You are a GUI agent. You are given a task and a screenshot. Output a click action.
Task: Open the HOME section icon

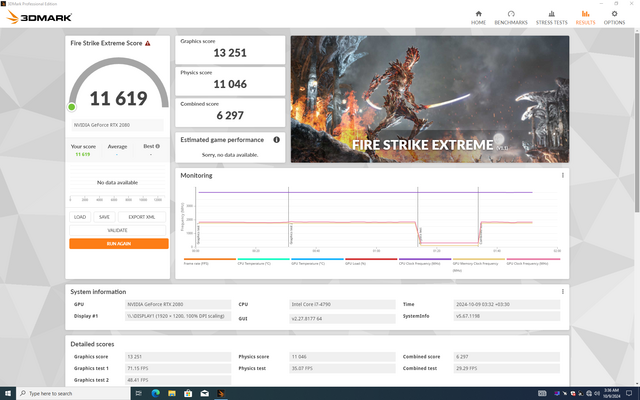pos(478,14)
